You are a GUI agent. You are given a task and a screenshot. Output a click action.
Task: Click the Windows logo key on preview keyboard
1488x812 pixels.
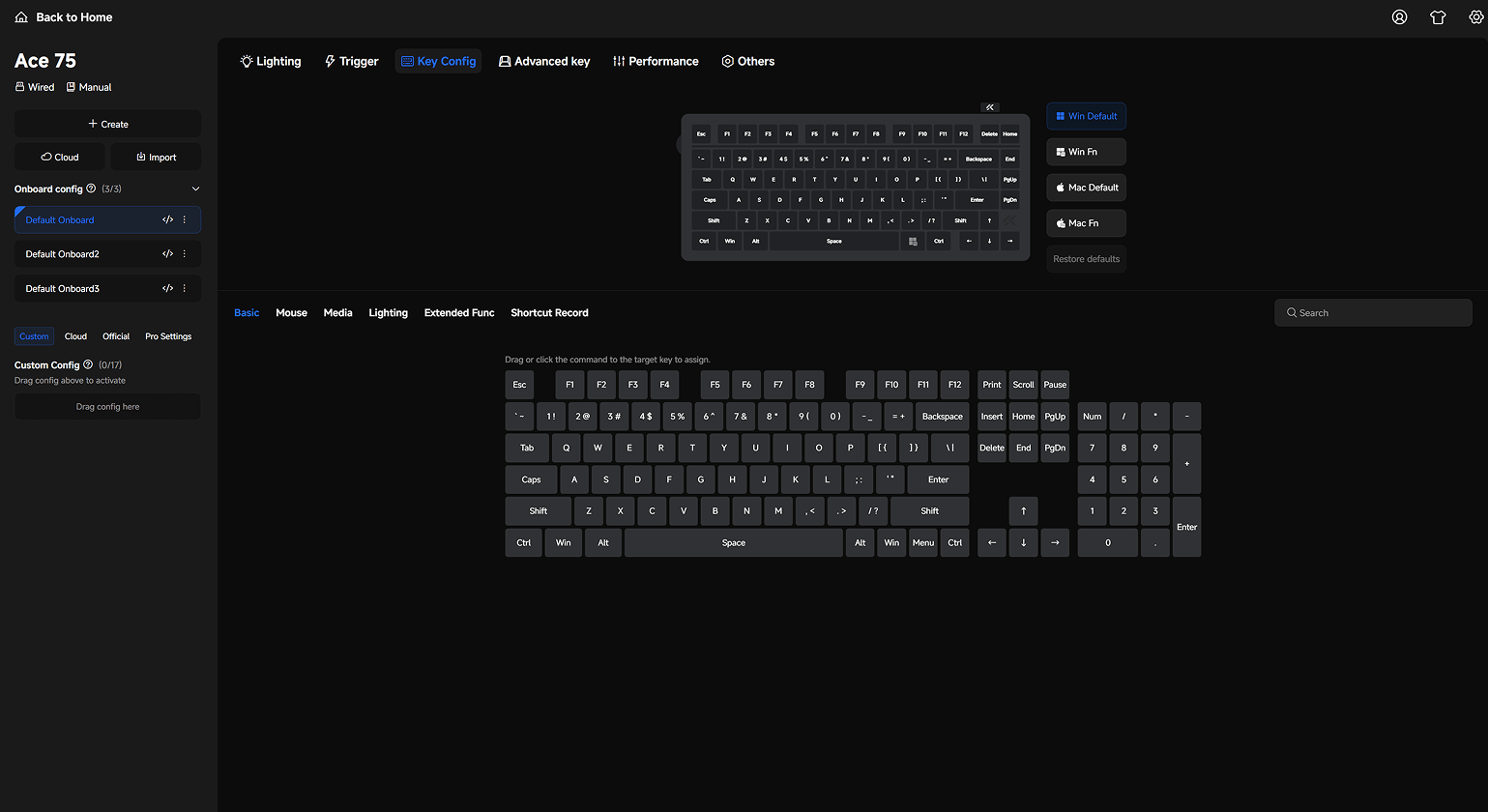coord(912,242)
